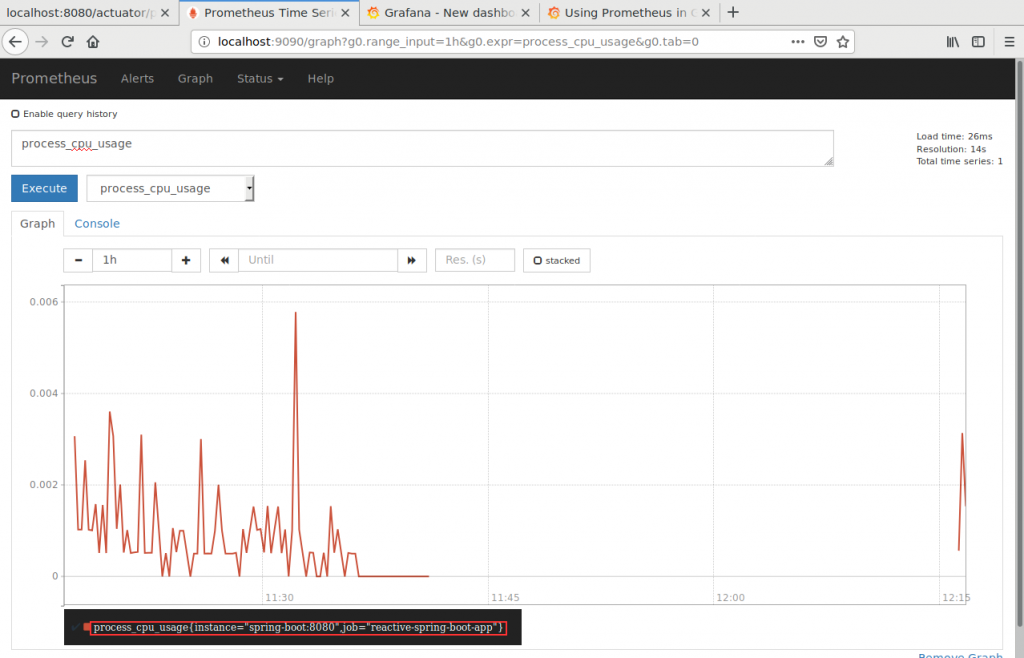The image size is (1024, 658).
Task: Toggle the stacked graph option
Action: click(556, 260)
